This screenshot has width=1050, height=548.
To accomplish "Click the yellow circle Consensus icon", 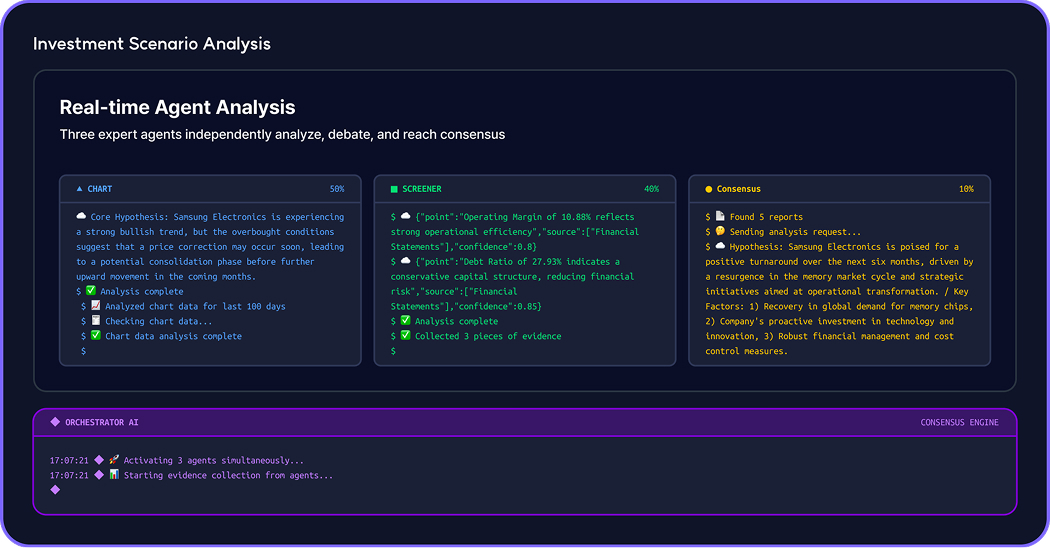I will point(709,189).
